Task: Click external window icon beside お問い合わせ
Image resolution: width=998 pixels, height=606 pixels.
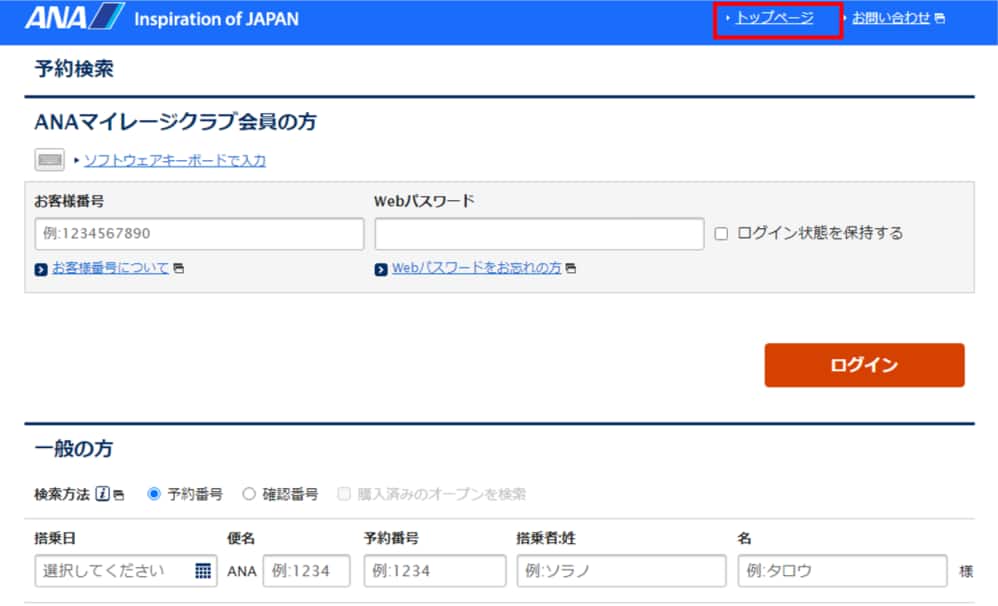Action: [x=939, y=19]
